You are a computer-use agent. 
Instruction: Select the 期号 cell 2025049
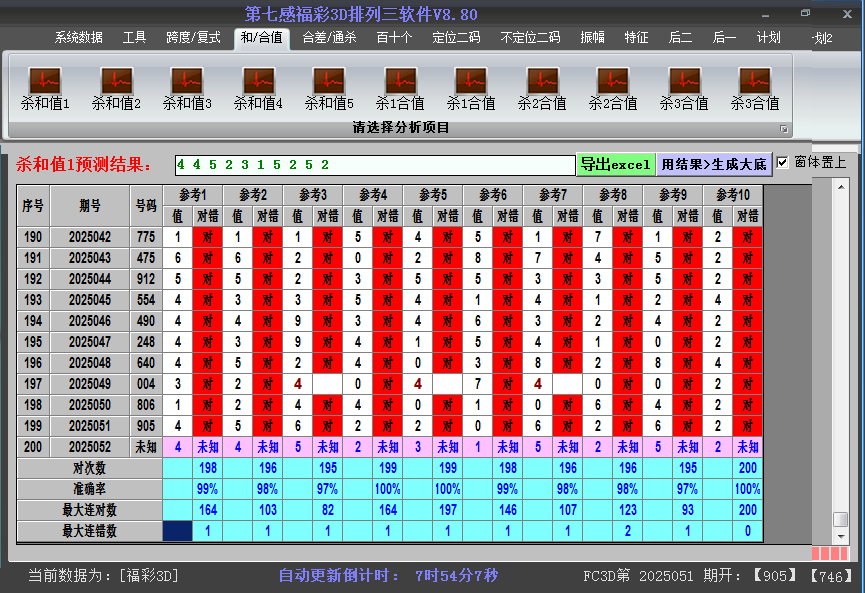90,384
